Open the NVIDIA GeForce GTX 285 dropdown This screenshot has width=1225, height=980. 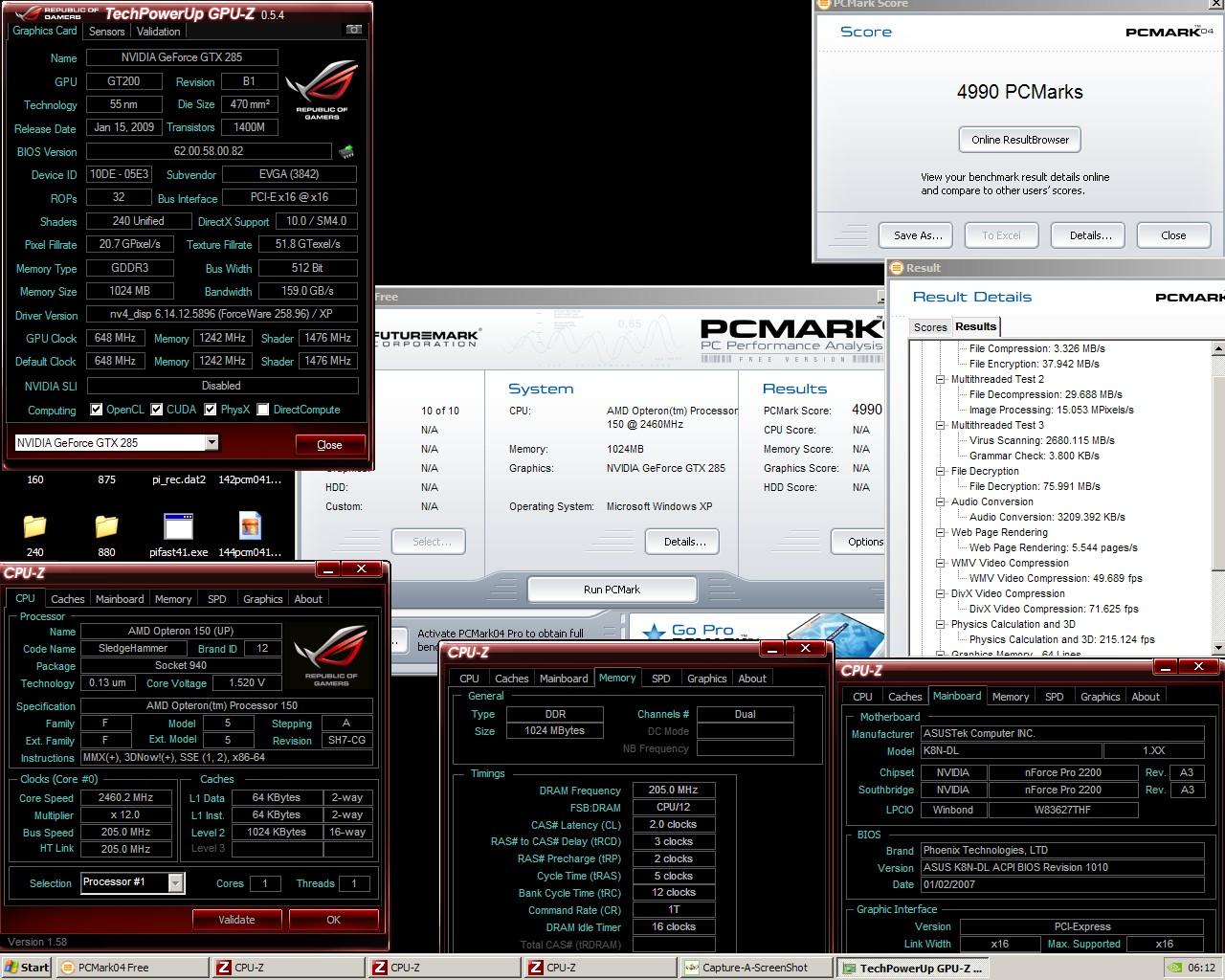212,442
